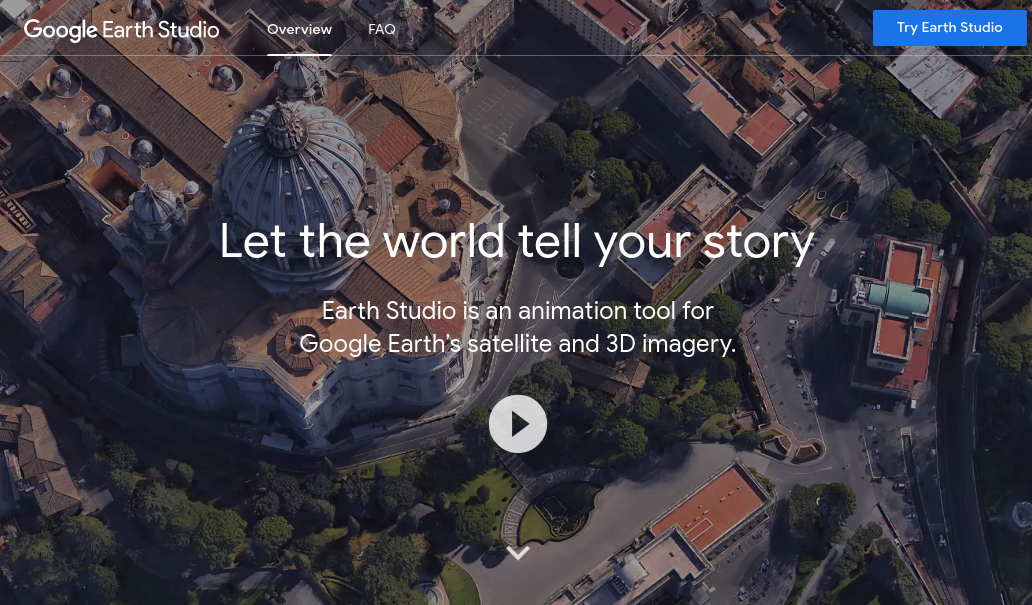
Task: Click the text "Google Earth's satellite and 3D imagery."
Action: pos(518,343)
